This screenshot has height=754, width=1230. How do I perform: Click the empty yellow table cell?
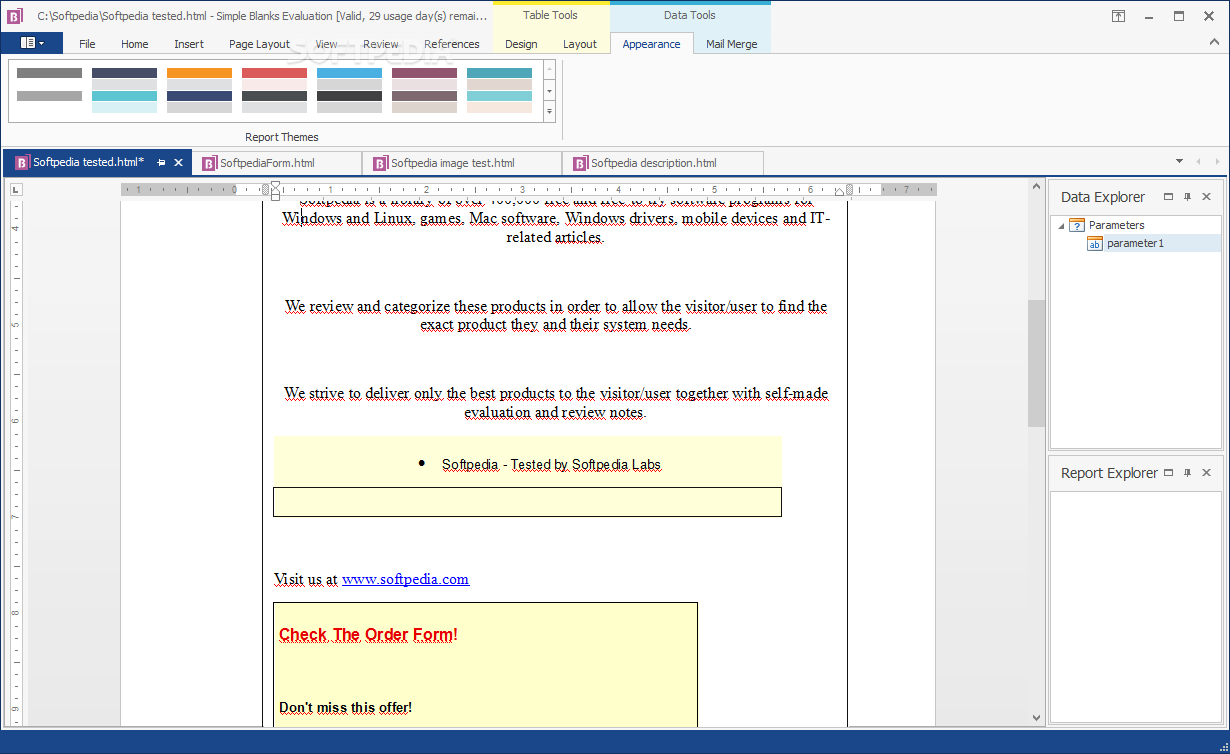point(527,502)
